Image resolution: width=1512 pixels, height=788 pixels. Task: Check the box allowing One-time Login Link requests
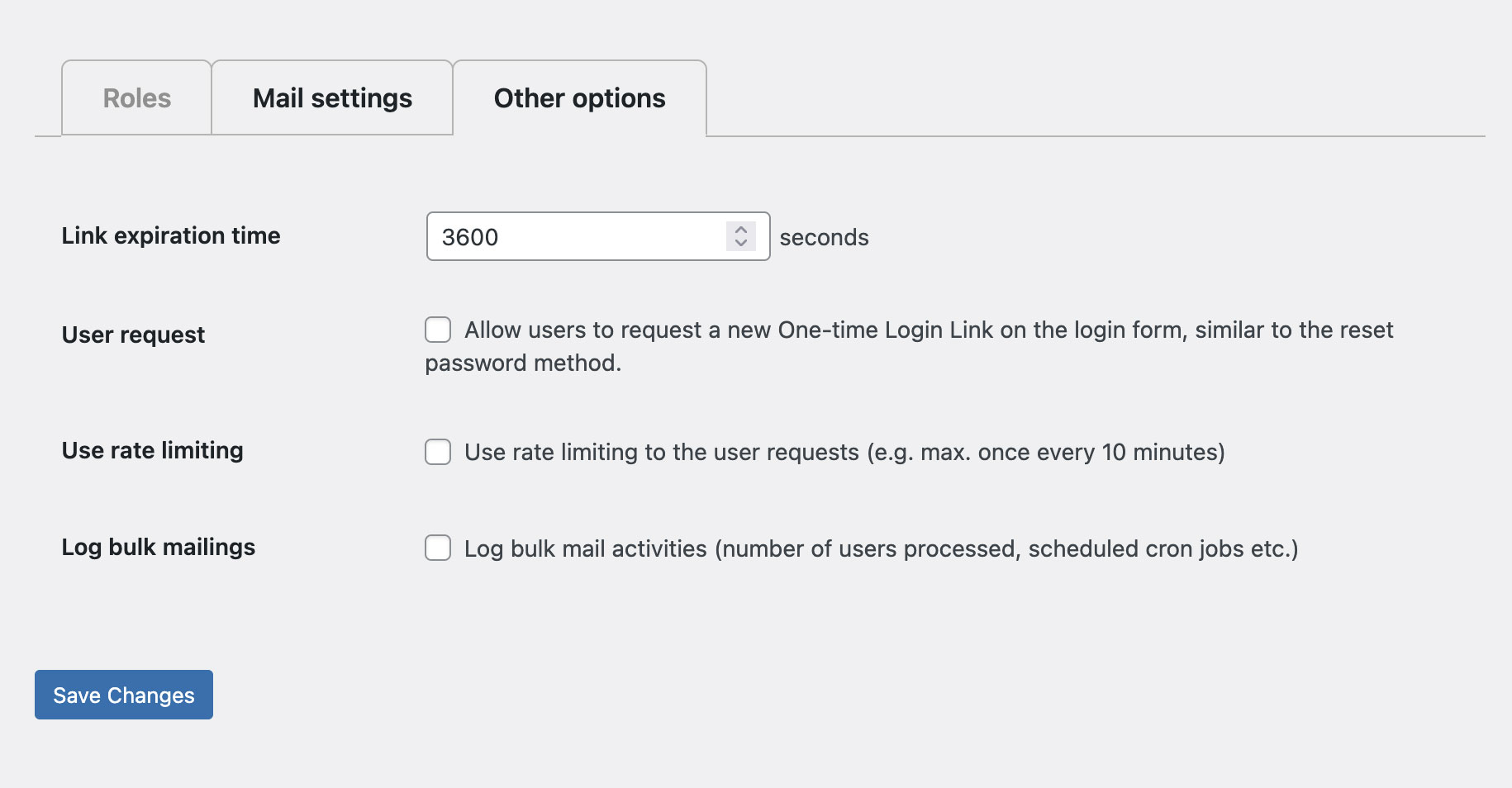pyautogui.click(x=437, y=329)
